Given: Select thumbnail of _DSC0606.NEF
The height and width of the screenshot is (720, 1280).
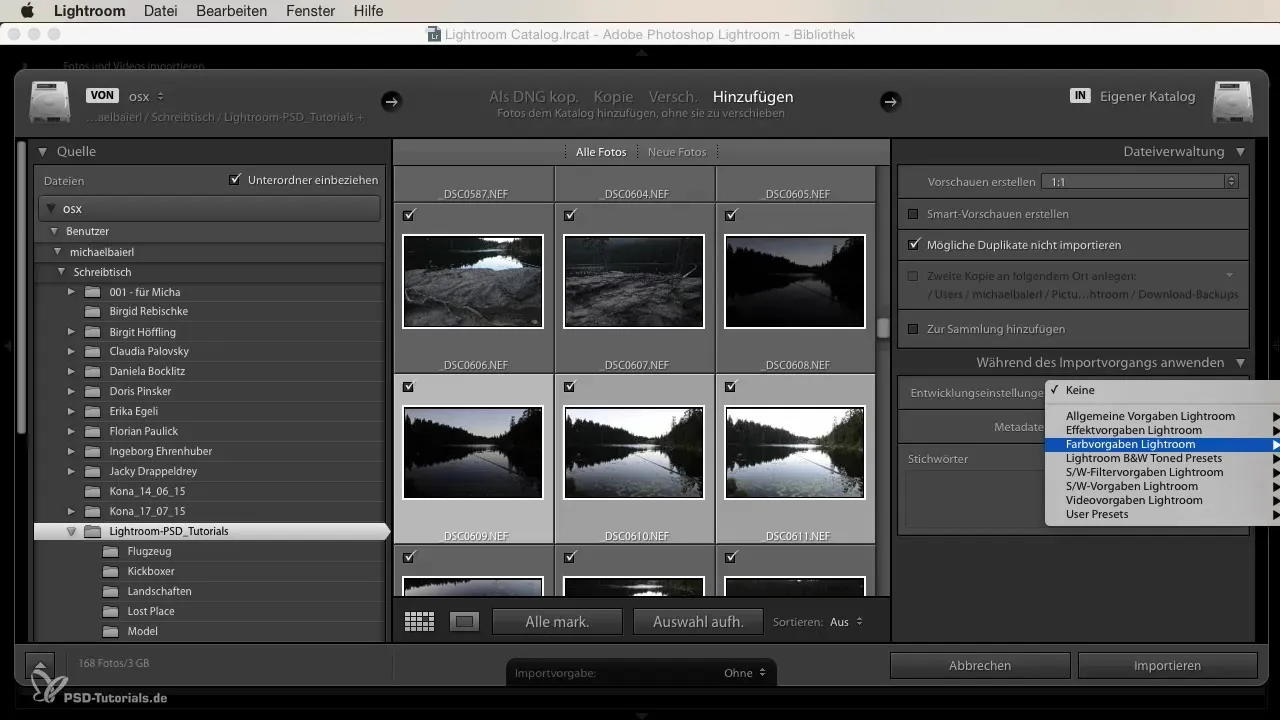Looking at the screenshot, I should coord(473,281).
